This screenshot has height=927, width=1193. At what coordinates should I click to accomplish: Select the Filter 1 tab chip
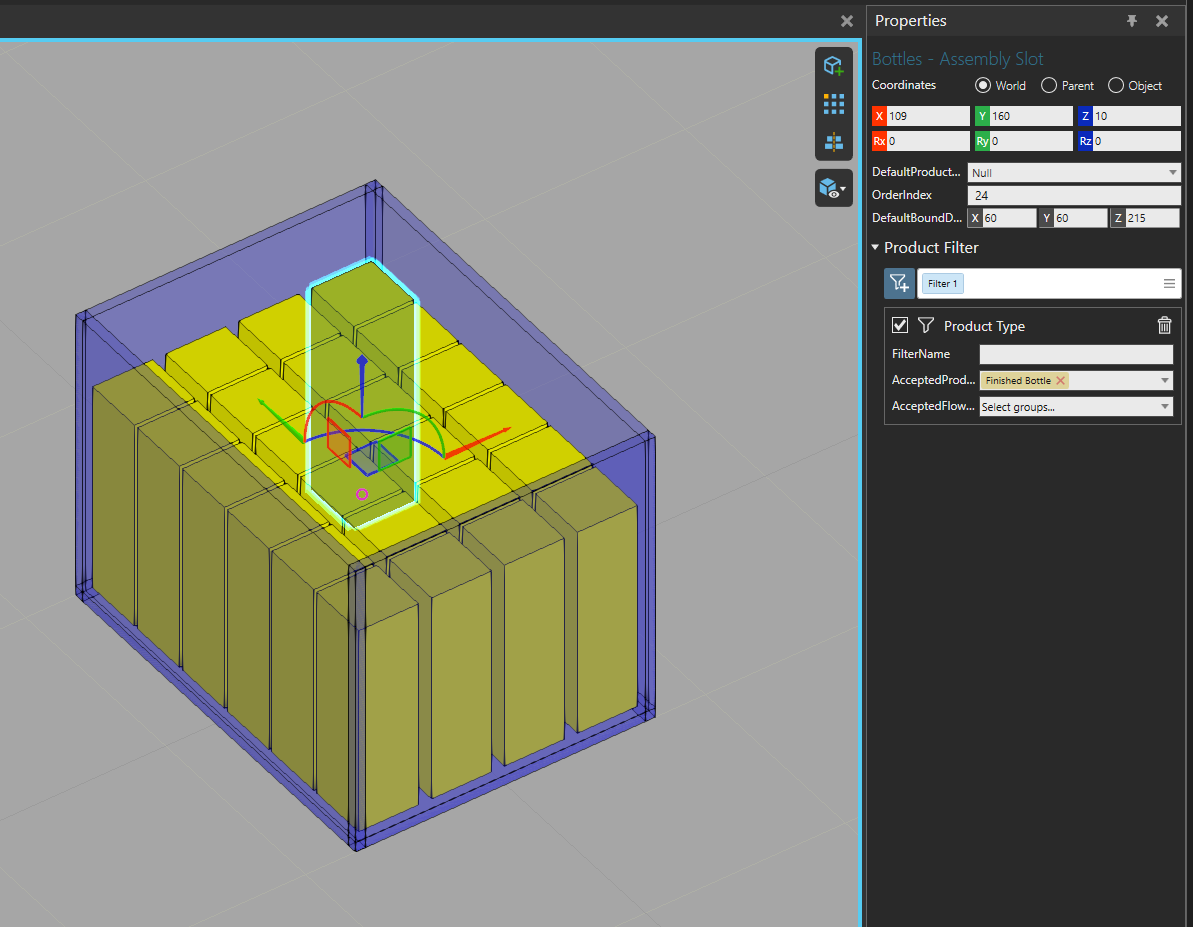point(942,284)
